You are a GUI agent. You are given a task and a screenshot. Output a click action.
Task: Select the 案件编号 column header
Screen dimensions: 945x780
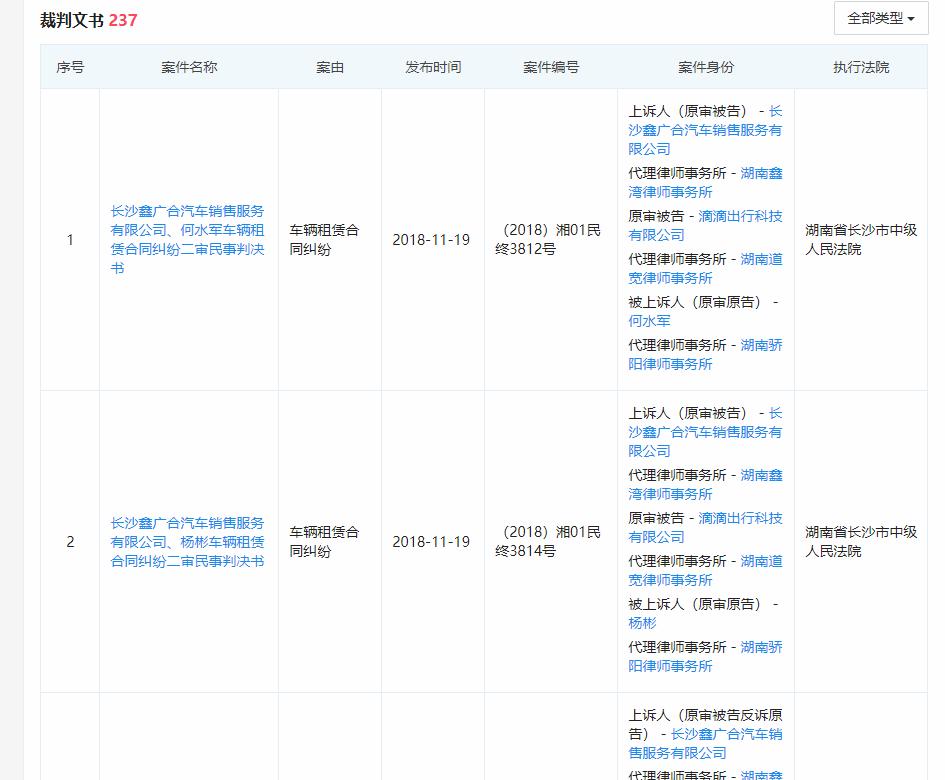click(551, 67)
